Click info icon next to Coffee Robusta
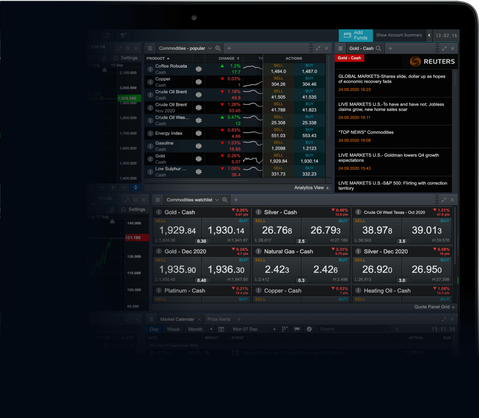 click(x=150, y=69)
